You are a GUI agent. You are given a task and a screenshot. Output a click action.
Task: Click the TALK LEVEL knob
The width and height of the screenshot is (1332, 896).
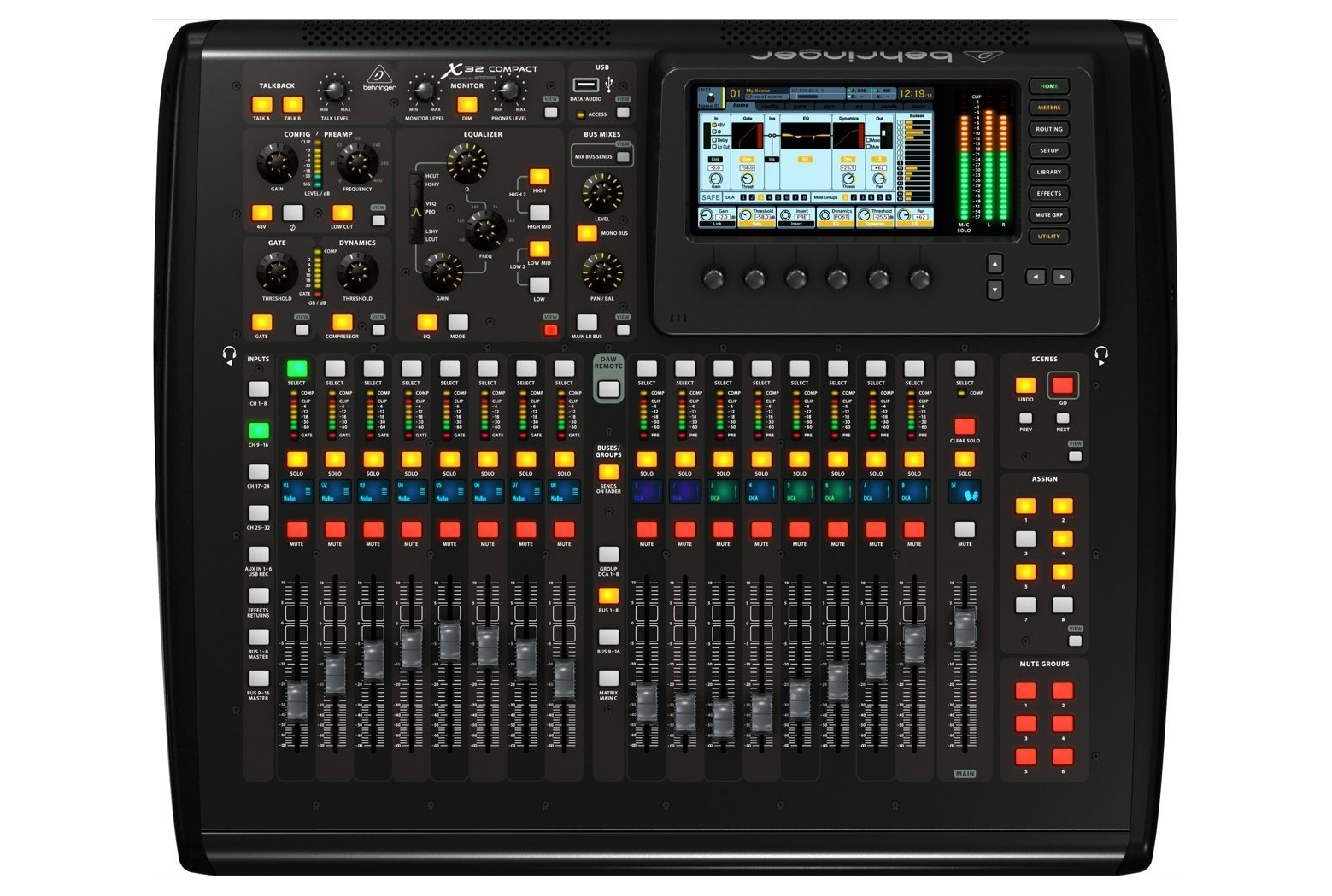click(334, 90)
